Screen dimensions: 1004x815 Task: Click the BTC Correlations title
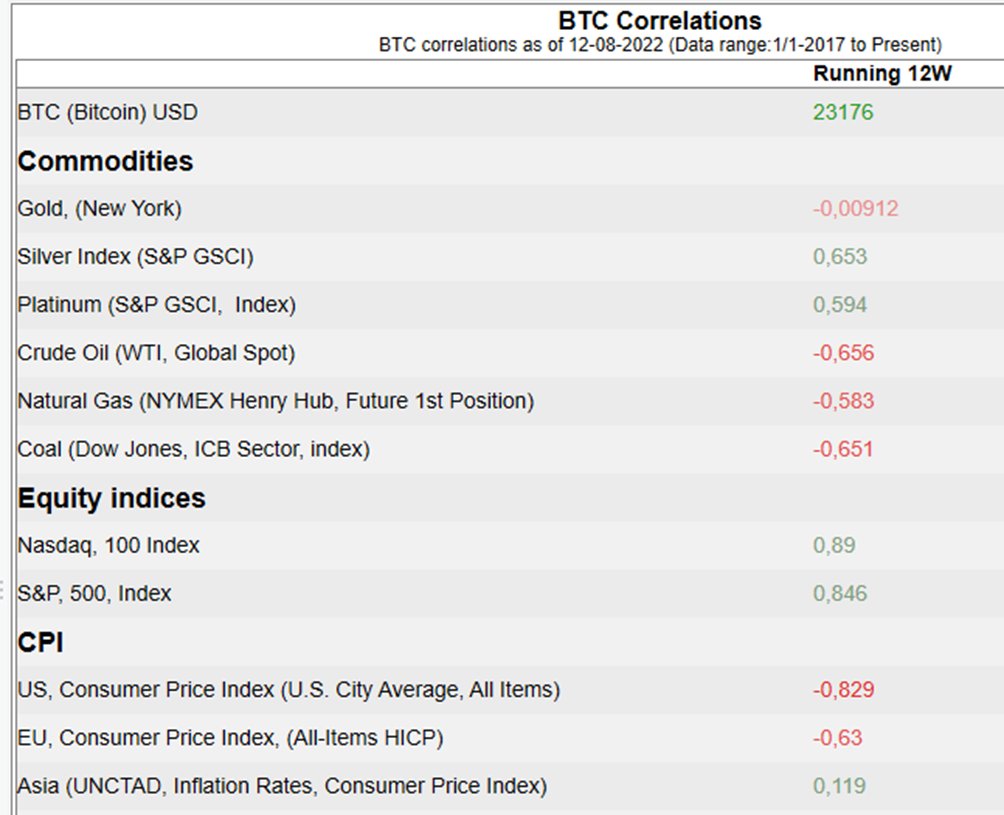pyautogui.click(x=660, y=20)
